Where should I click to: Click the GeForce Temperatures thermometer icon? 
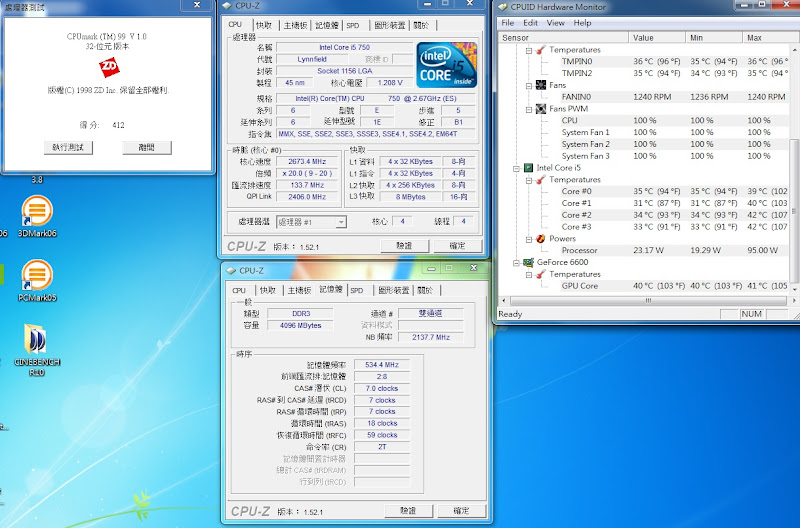(x=541, y=274)
